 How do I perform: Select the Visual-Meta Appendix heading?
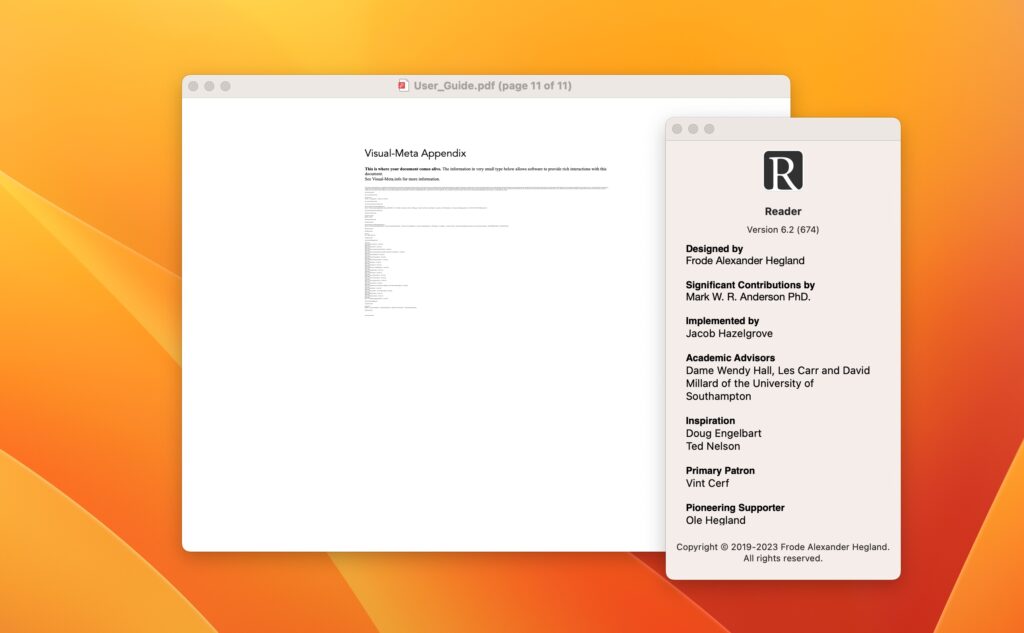[x=415, y=152]
